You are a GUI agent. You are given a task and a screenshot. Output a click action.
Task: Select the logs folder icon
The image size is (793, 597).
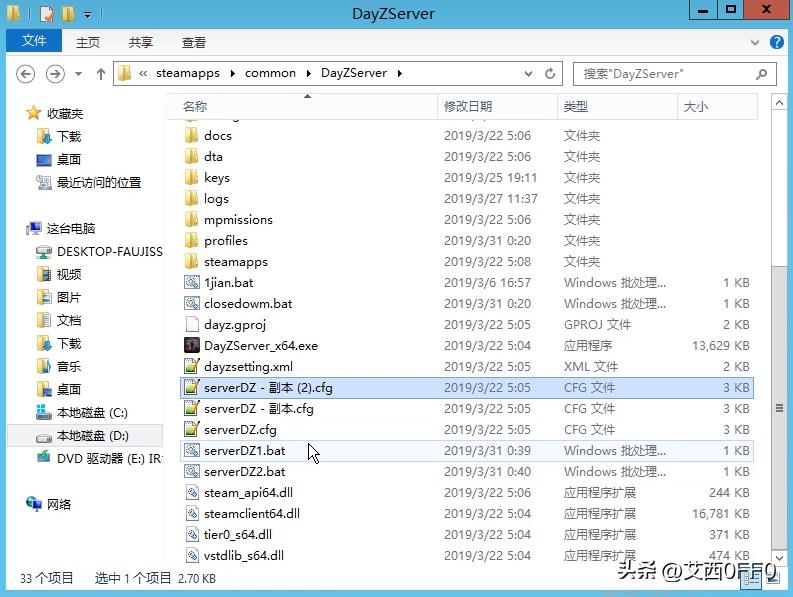192,198
